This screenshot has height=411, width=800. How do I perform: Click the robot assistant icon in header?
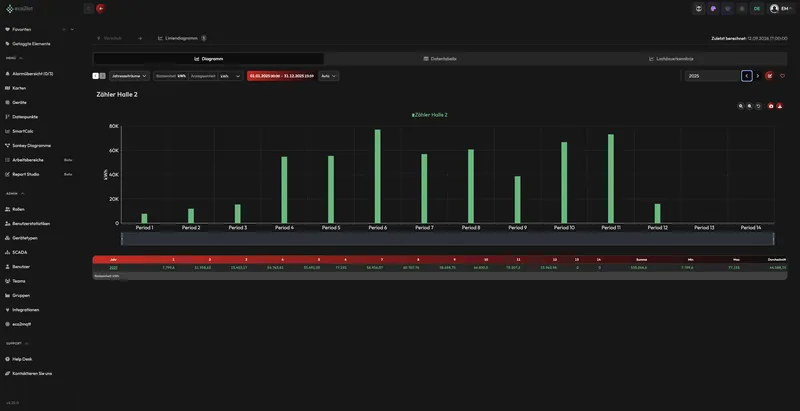698,9
